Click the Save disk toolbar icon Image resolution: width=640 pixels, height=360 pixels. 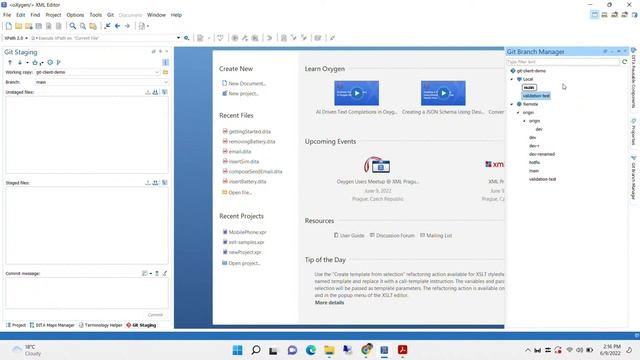pos(39,26)
